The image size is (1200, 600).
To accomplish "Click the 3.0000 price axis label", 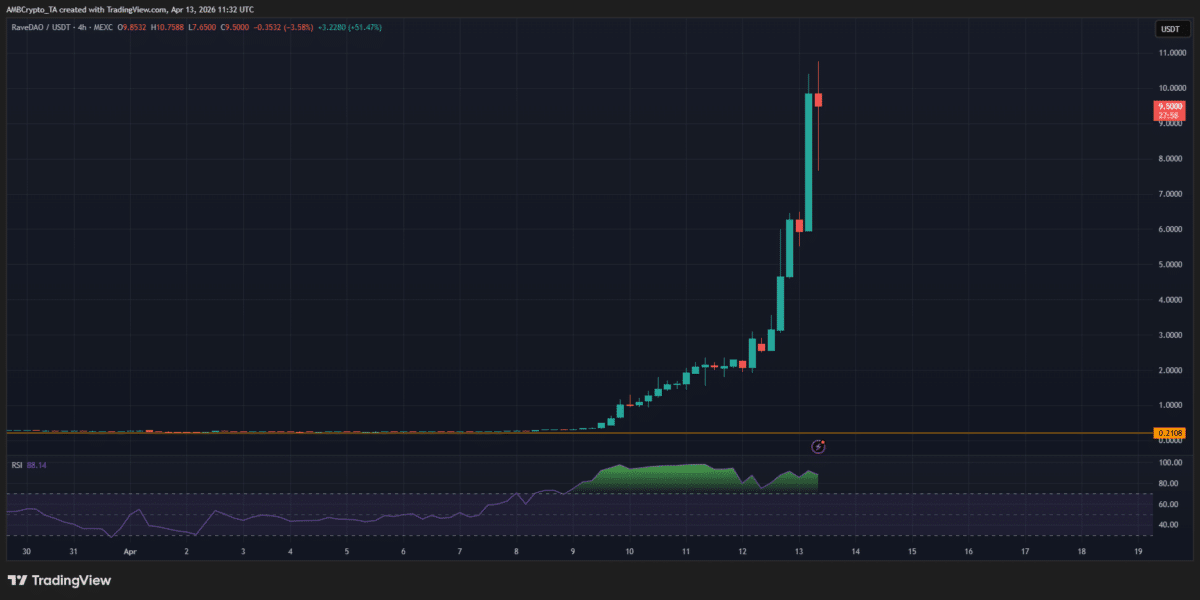I will pyautogui.click(x=1170, y=335).
